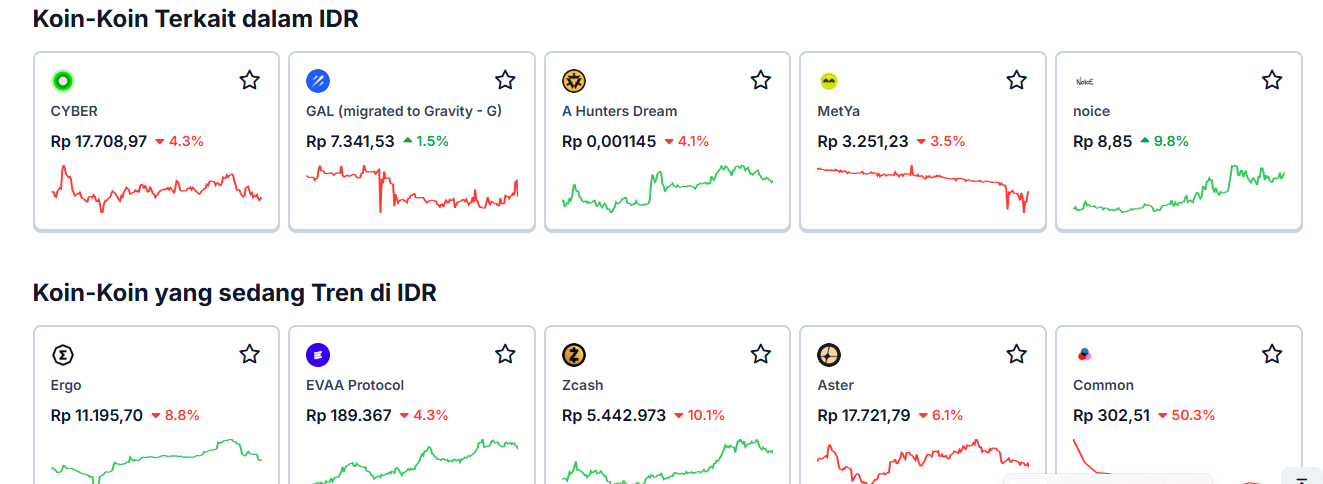Add Zcash to favorites via star
This screenshot has height=484, width=1323.
pos(761,354)
